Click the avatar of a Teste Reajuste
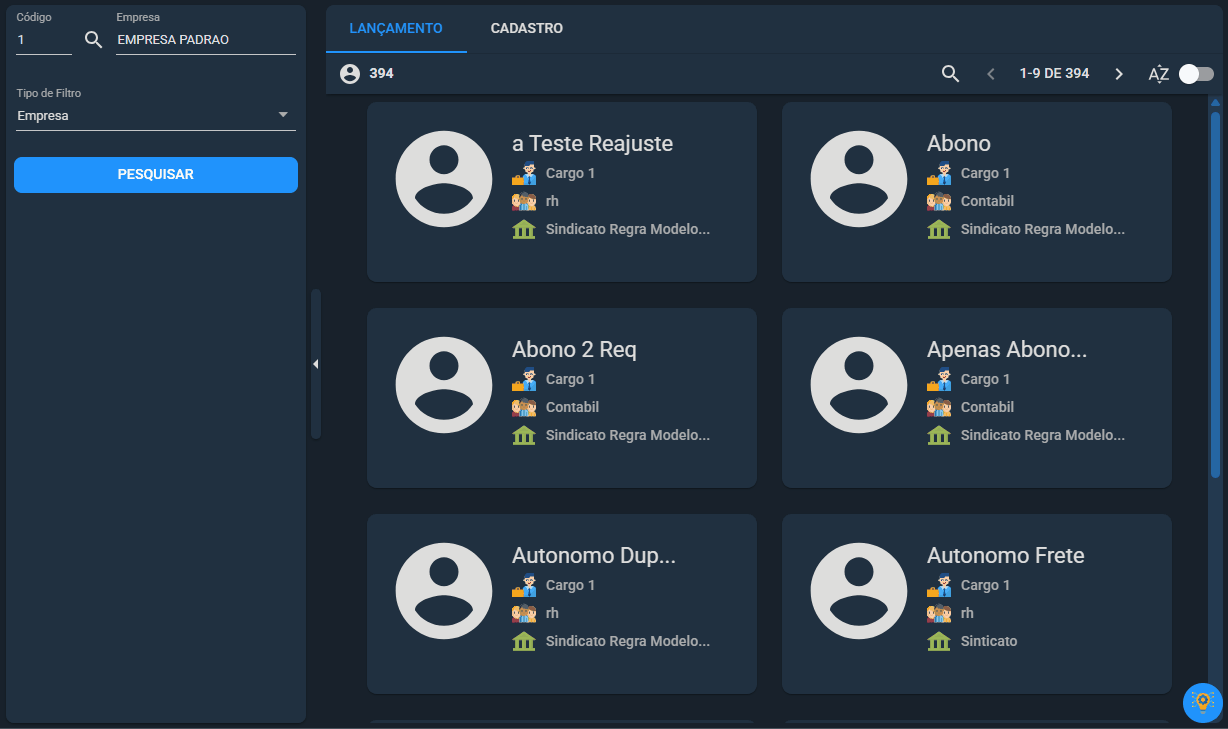 444,179
